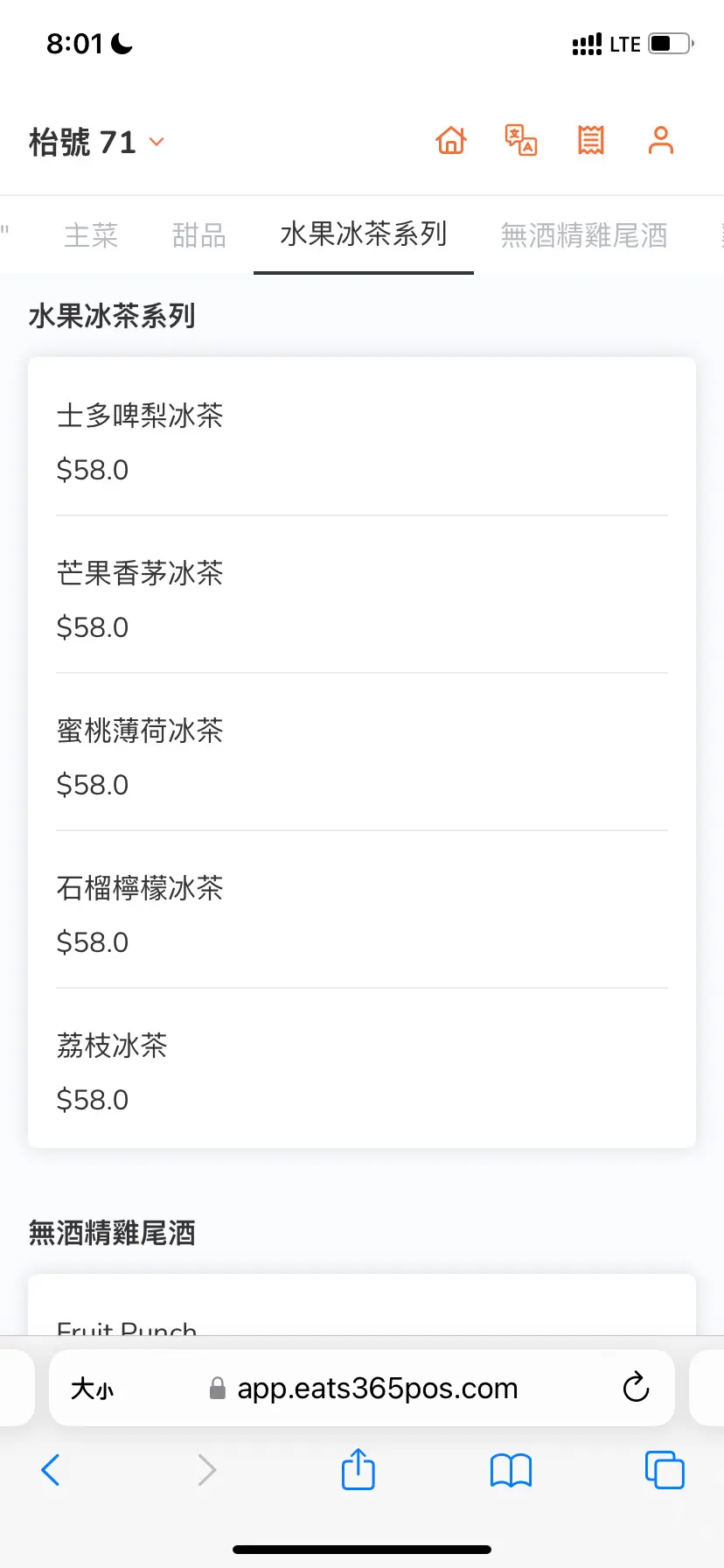
Task: View the order receipt icon
Action: click(591, 140)
